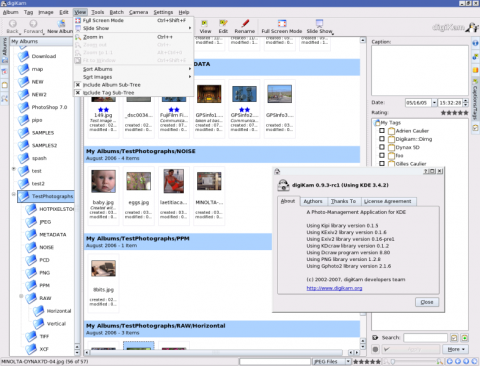Open the Tools menu

pyautogui.click(x=98, y=12)
